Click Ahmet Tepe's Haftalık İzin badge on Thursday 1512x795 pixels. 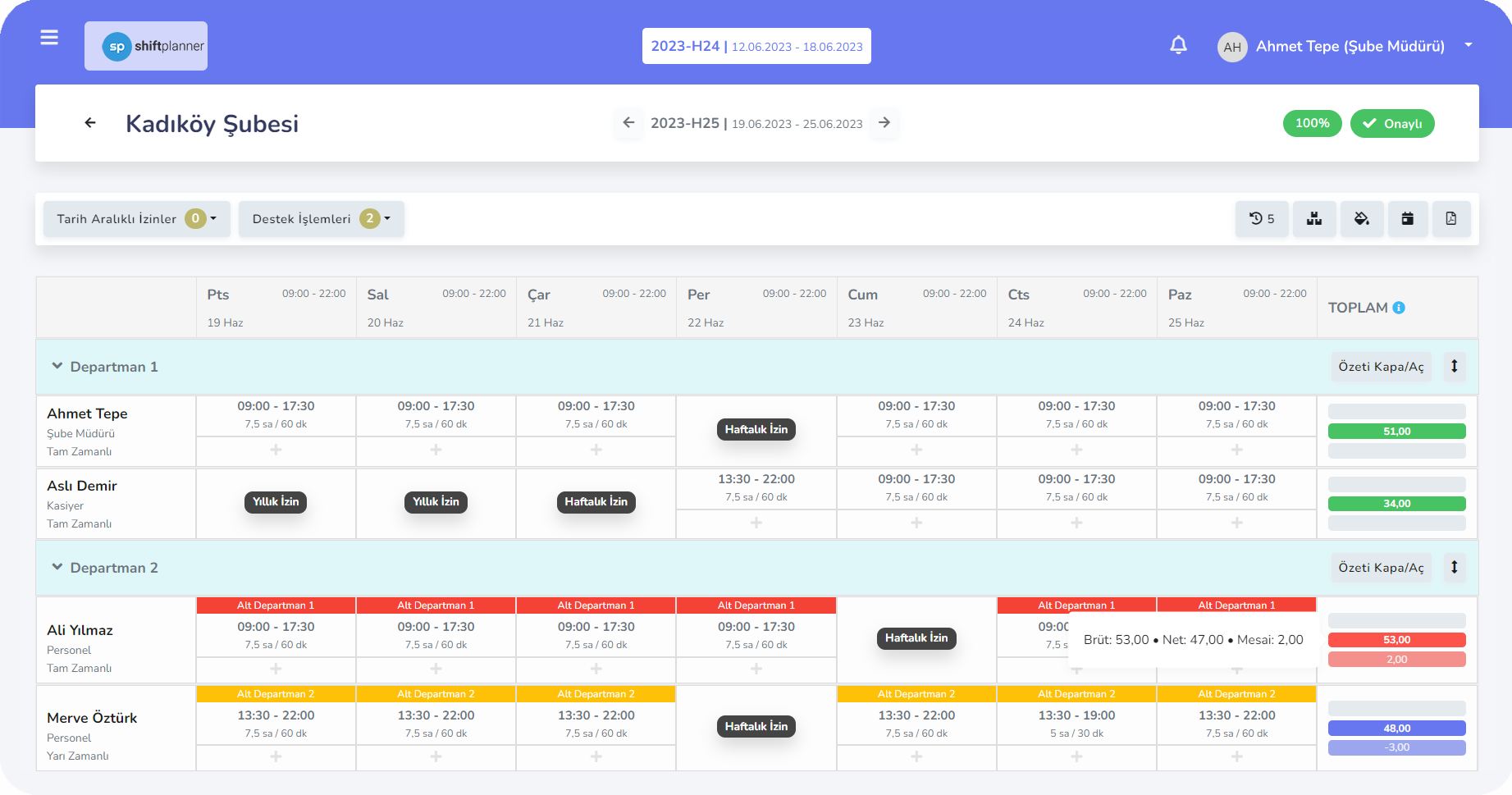(x=756, y=430)
